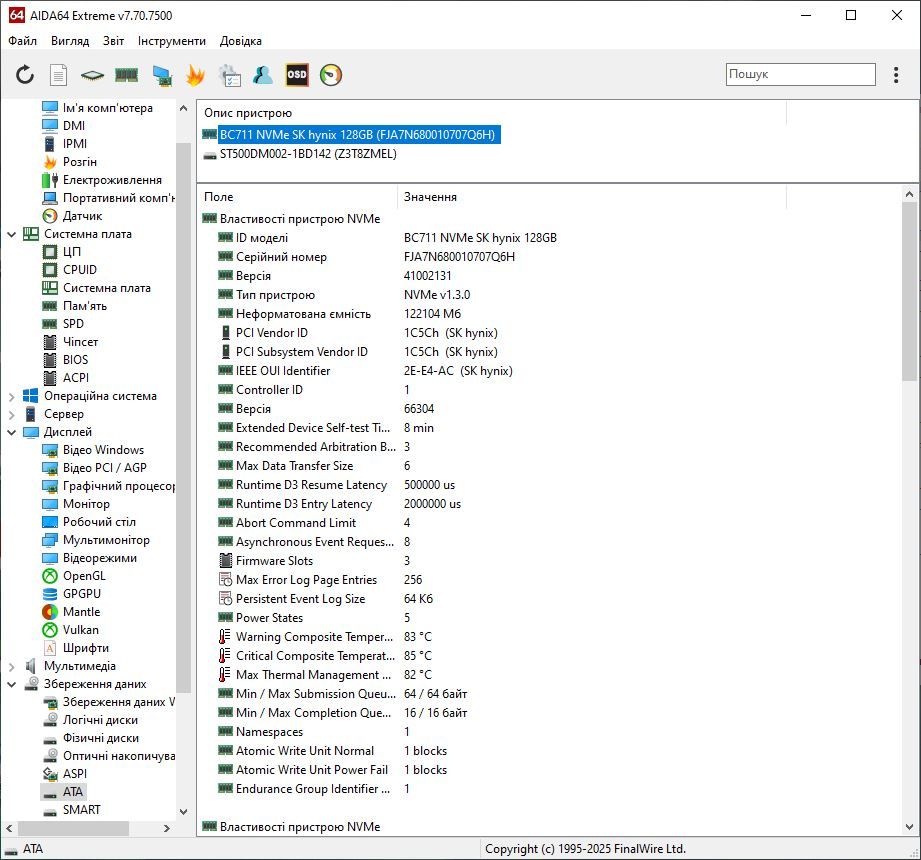Collapse the Збереження даних tree node
This screenshot has height=860, width=921.
click(x=11, y=684)
